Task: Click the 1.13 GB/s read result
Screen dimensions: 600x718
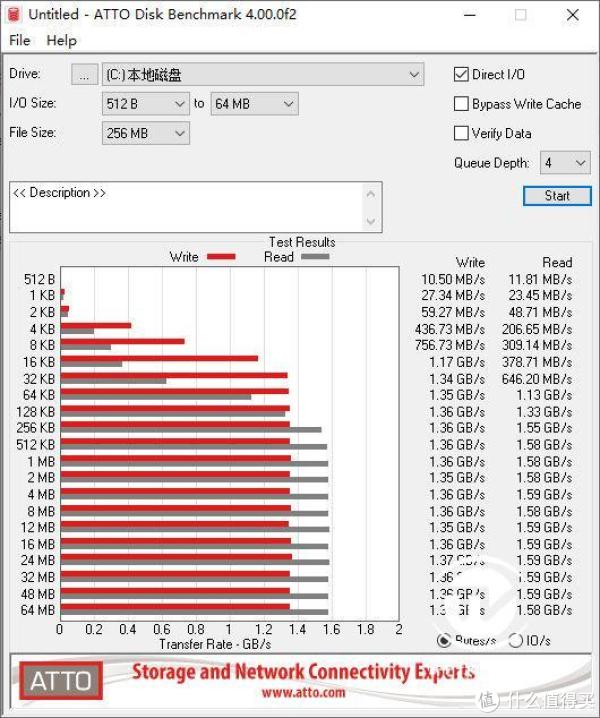Action: click(x=544, y=395)
